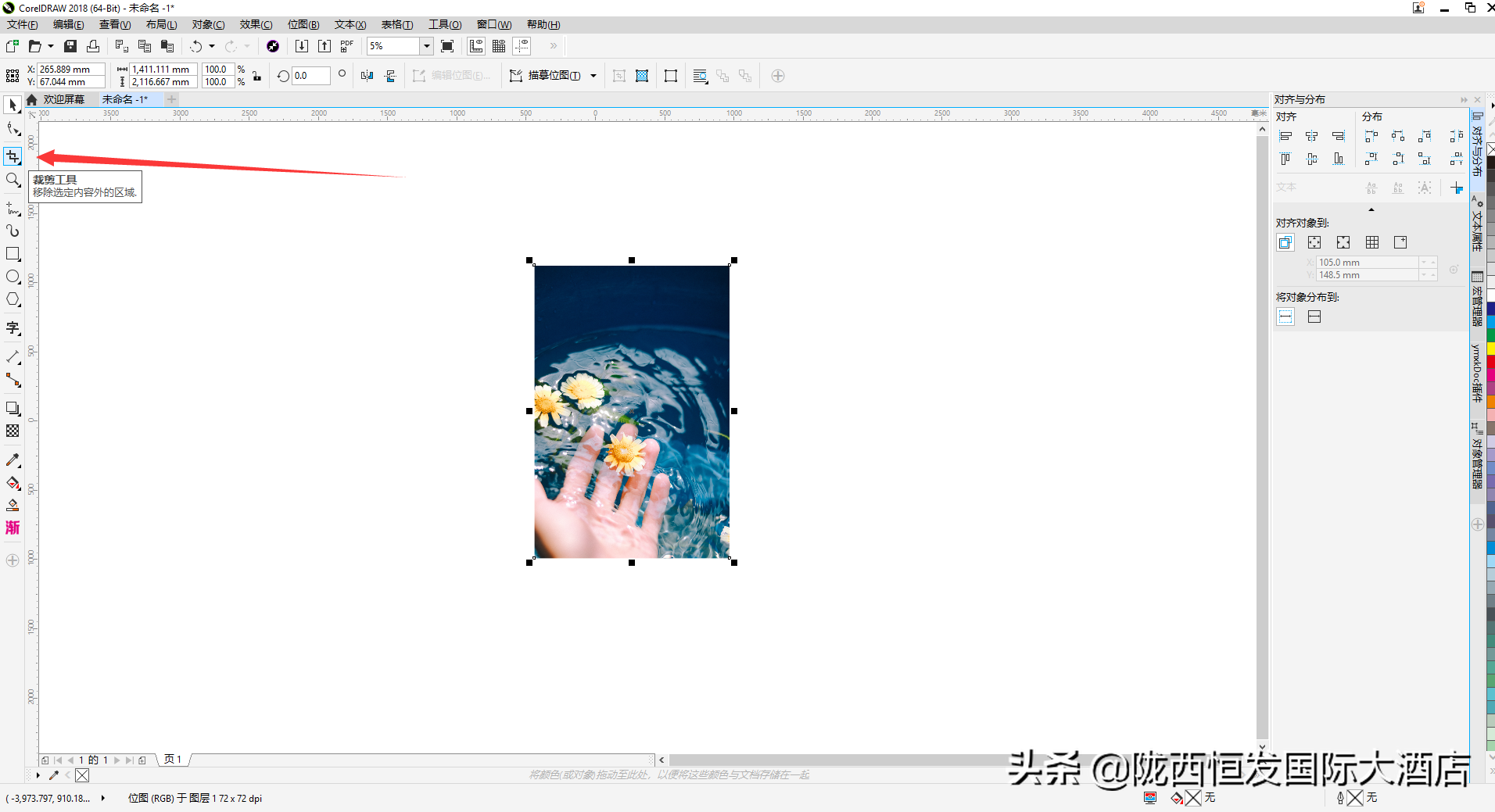The image size is (1495, 812).
Task: Set align target to page edge
Action: tap(1314, 242)
